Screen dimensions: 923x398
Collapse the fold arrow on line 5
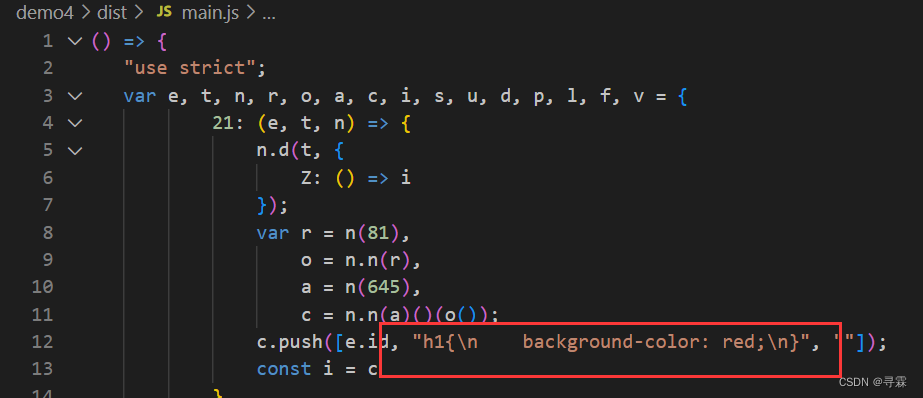coord(75,150)
